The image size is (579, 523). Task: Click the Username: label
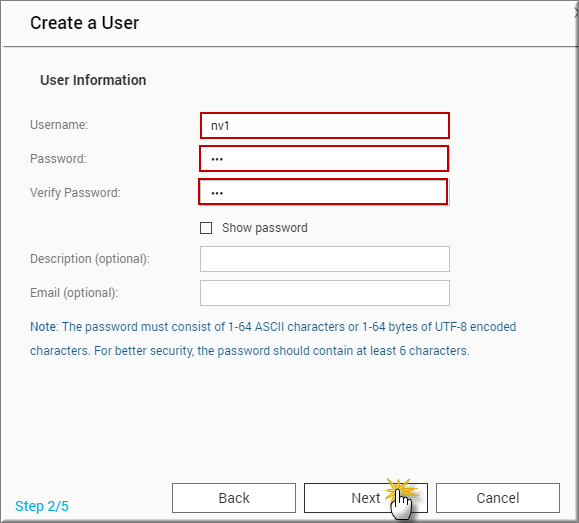pyautogui.click(x=59, y=125)
